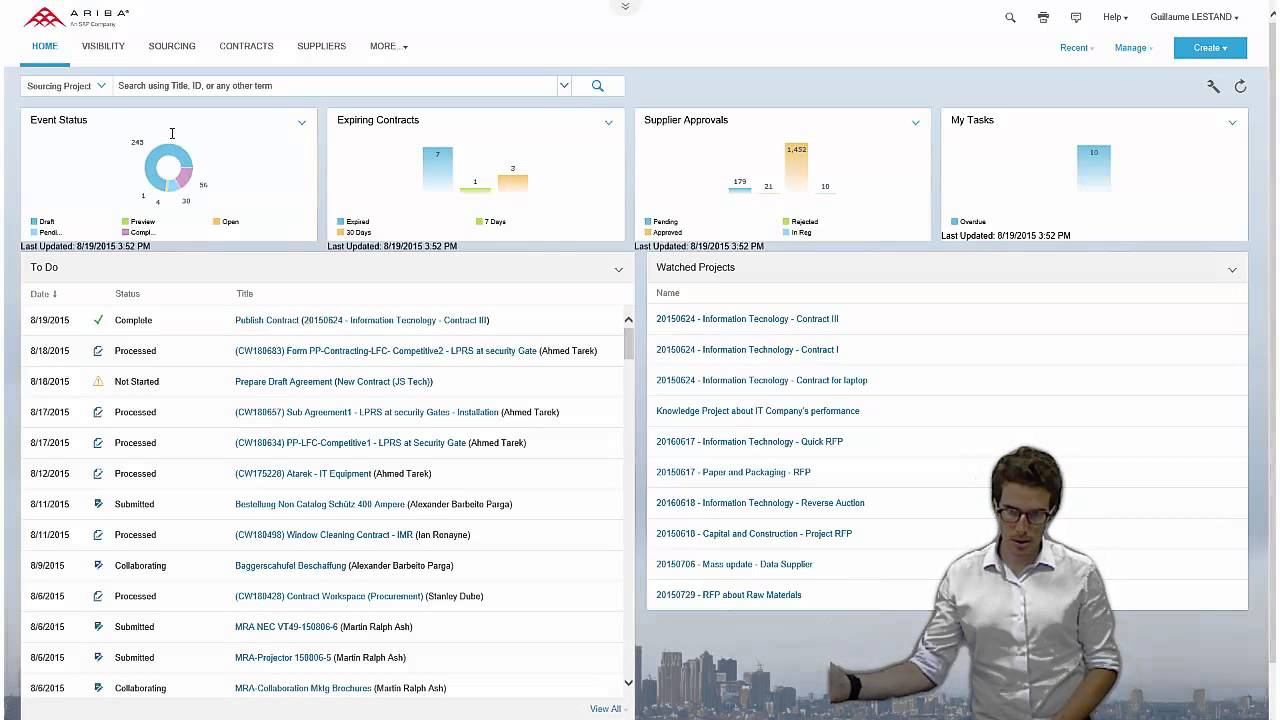
Task: Refresh dashboard using the refresh icon
Action: tap(1240, 87)
